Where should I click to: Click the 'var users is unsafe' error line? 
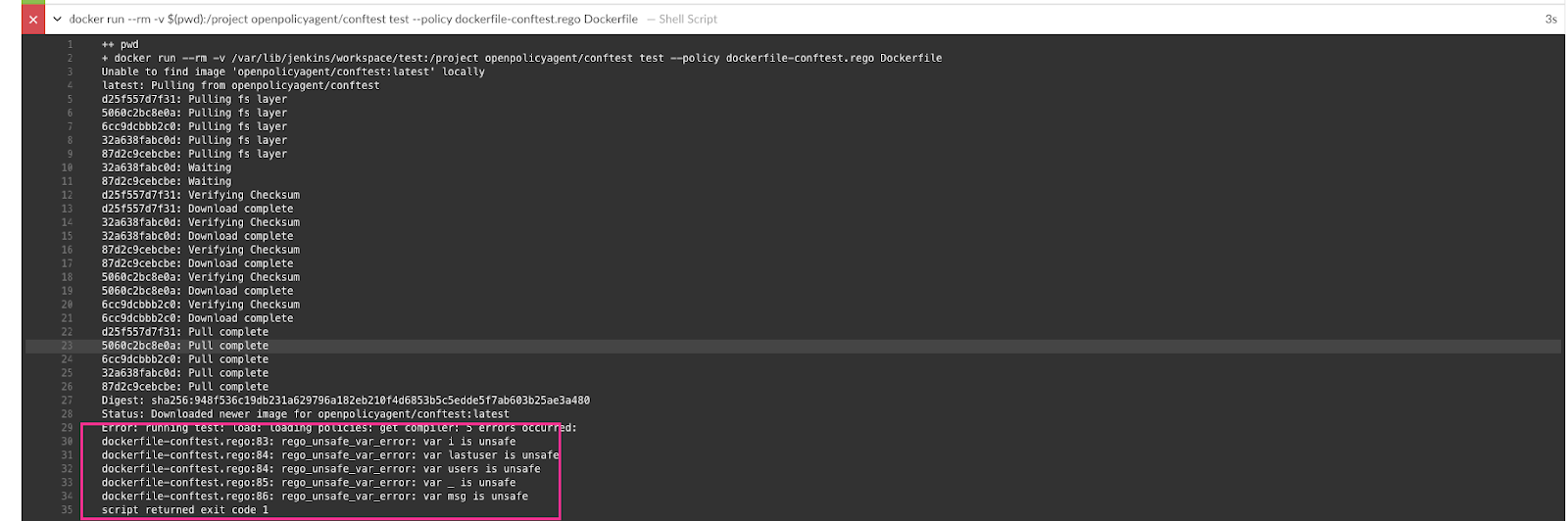click(320, 469)
